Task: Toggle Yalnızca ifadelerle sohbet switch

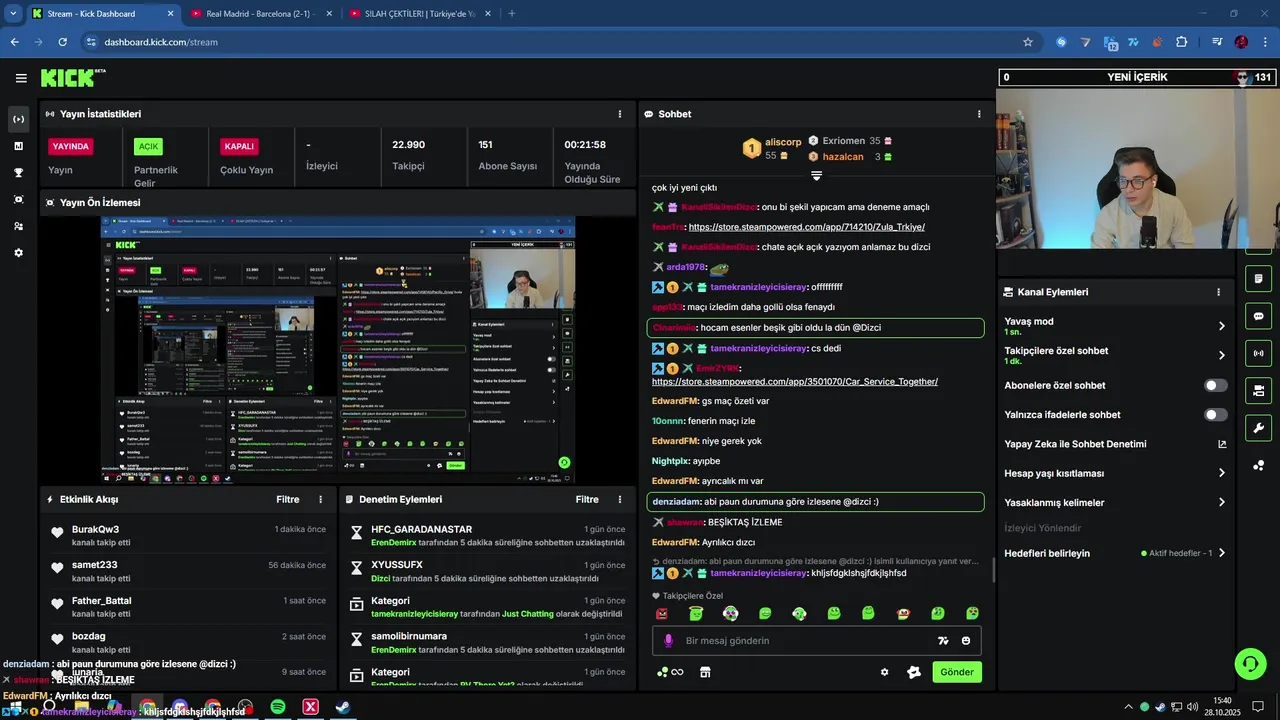Action: coord(1216,414)
